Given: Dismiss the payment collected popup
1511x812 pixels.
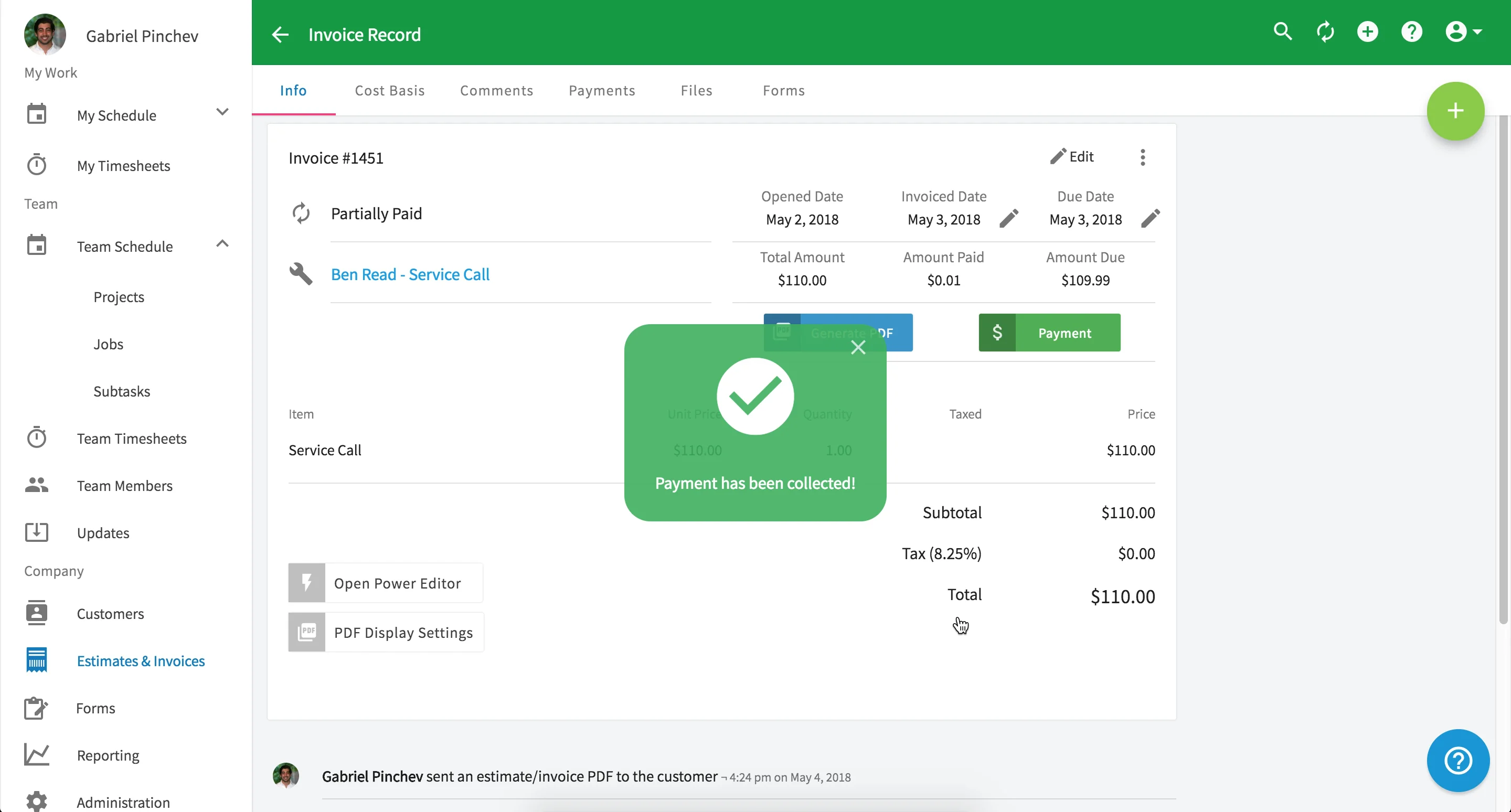Looking at the screenshot, I should pyautogui.click(x=858, y=347).
